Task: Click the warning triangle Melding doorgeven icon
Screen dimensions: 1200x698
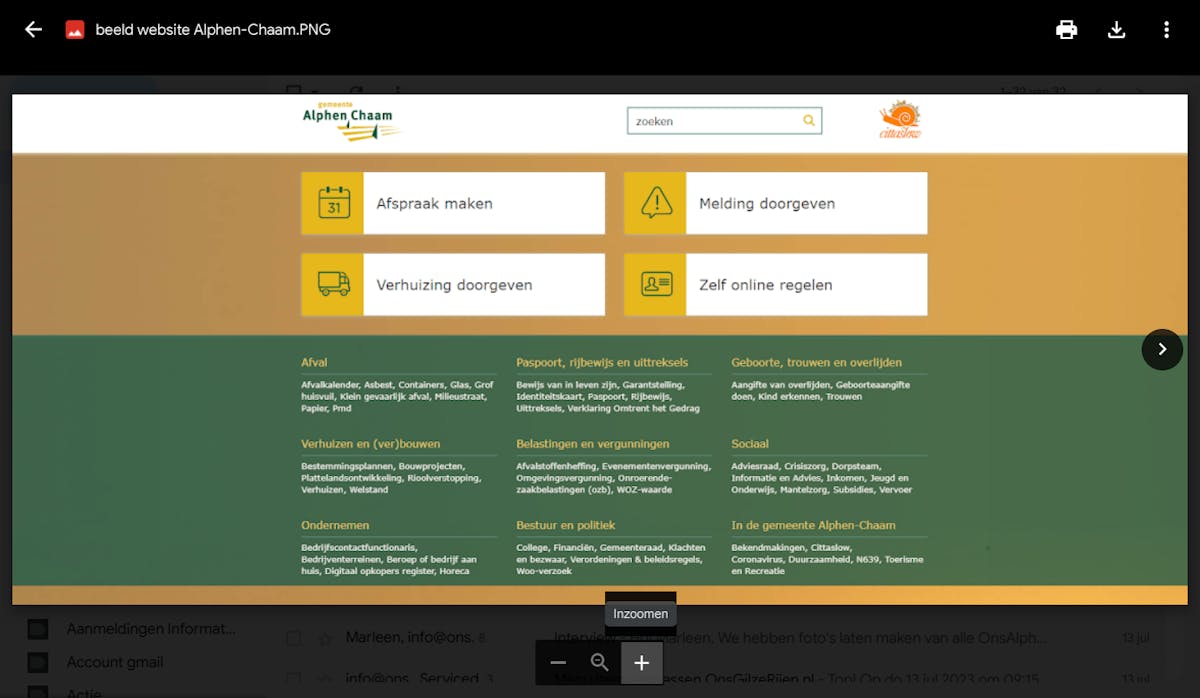Action: click(656, 203)
